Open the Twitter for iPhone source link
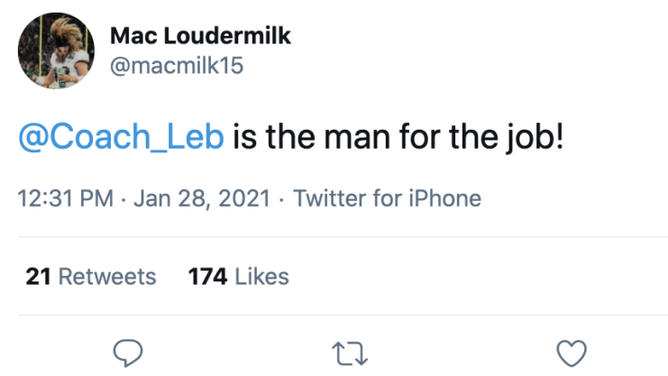Image resolution: width=668 pixels, height=376 pixels. [387, 198]
